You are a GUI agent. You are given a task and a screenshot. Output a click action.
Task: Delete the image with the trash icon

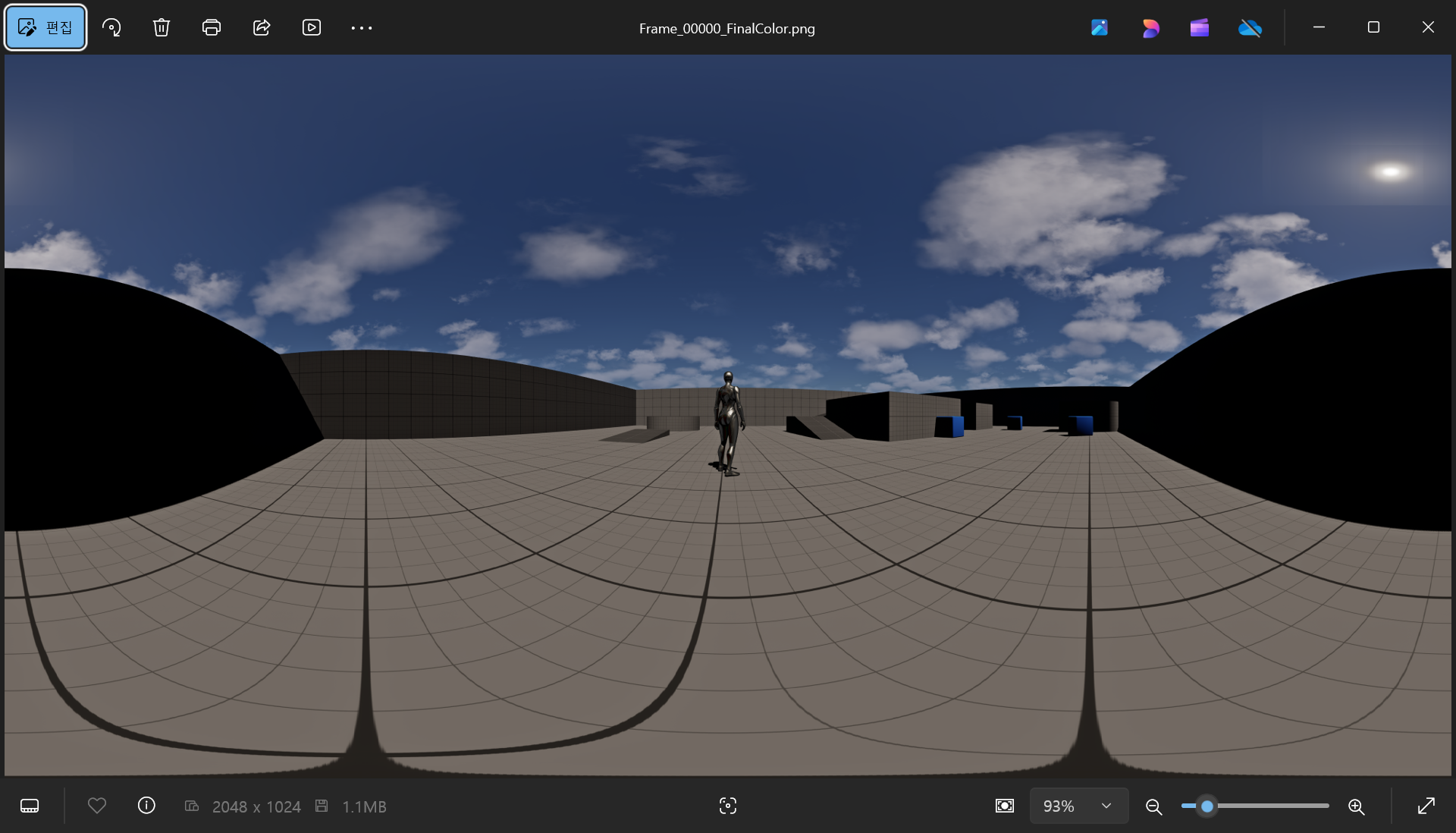162,28
